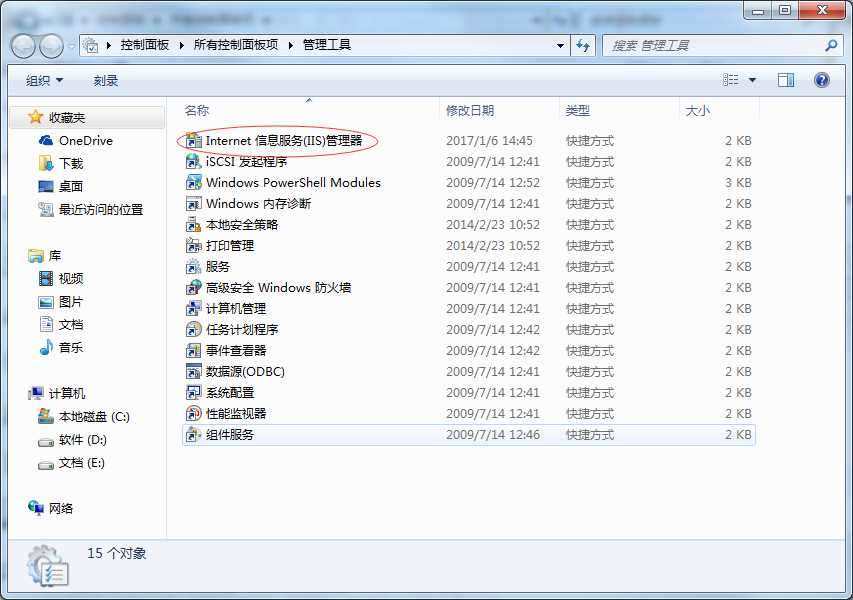Click the change view icon
The height and width of the screenshot is (600, 853).
click(731, 81)
